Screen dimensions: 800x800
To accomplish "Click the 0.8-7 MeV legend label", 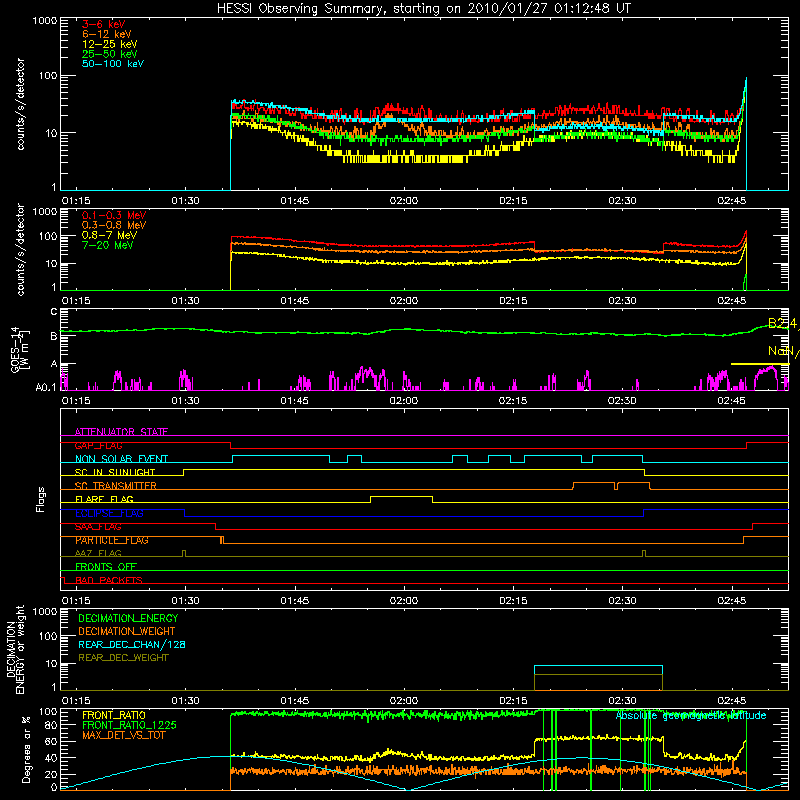I will click(x=109, y=236).
